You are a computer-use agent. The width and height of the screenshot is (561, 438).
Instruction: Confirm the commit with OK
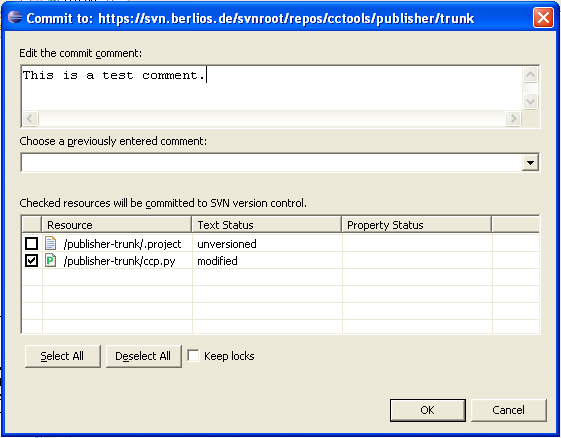coord(428,410)
